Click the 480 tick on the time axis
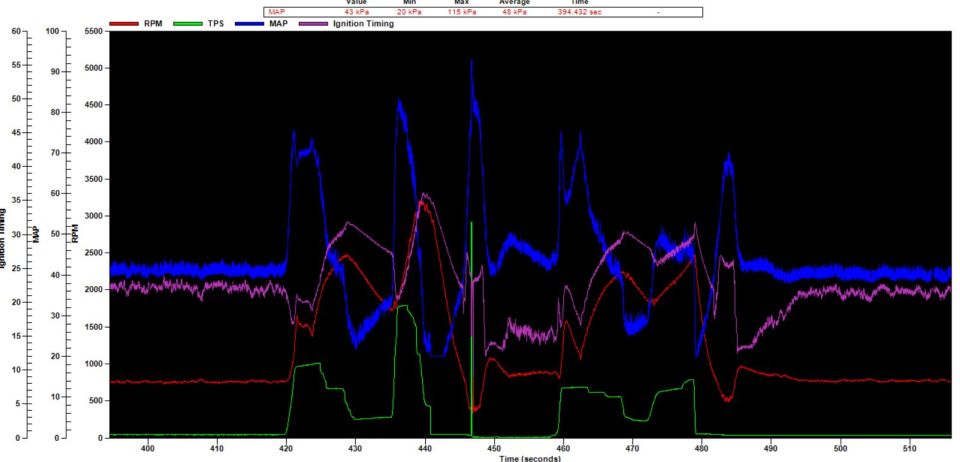 [702, 447]
